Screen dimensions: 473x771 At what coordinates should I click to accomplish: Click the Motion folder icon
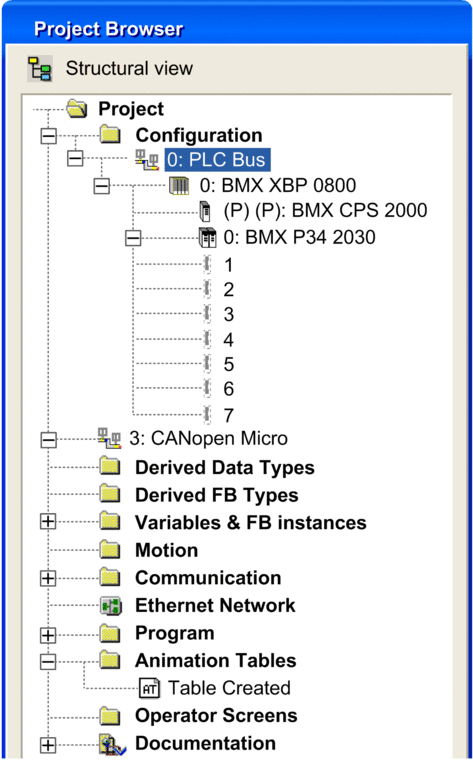(x=110, y=549)
